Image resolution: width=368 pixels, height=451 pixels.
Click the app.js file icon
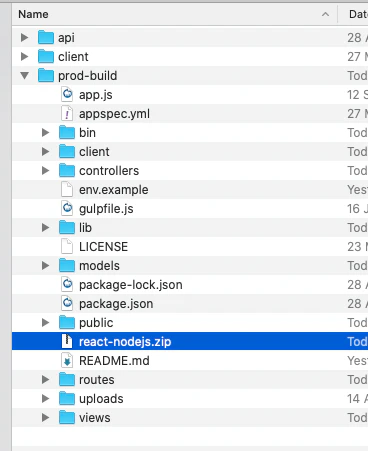coord(67,95)
